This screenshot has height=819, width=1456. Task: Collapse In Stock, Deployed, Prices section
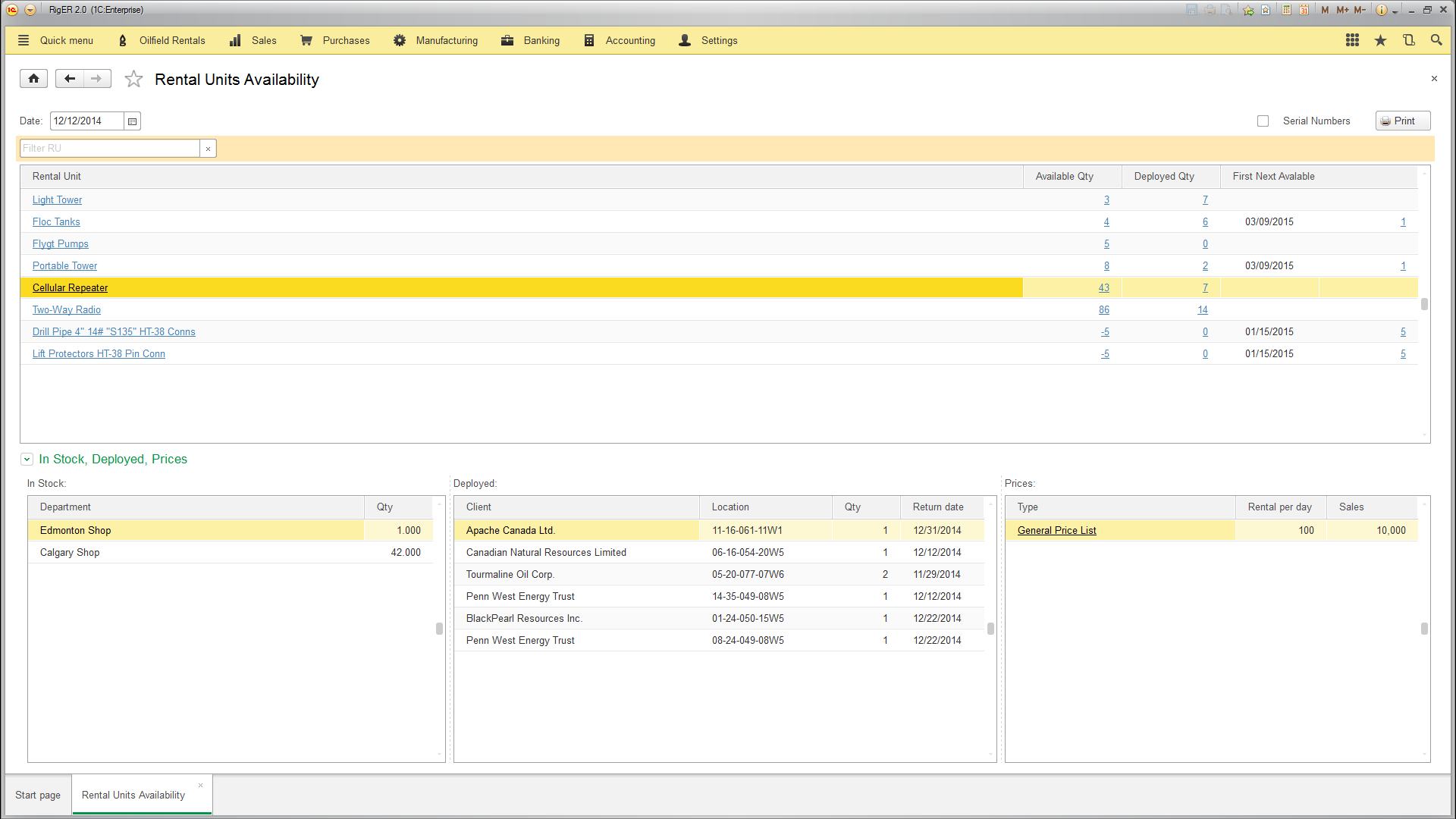pyautogui.click(x=27, y=460)
